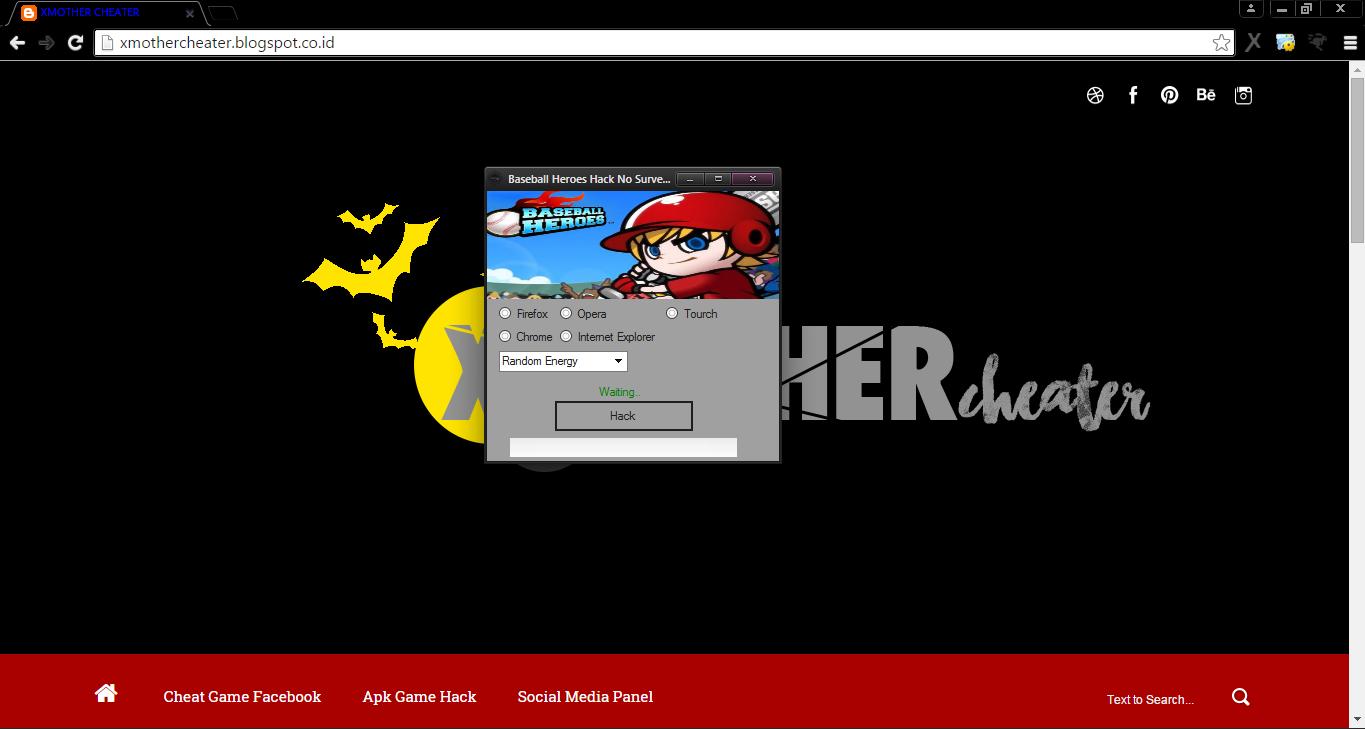
Task: Click the search magnifier icon
Action: [x=1241, y=697]
